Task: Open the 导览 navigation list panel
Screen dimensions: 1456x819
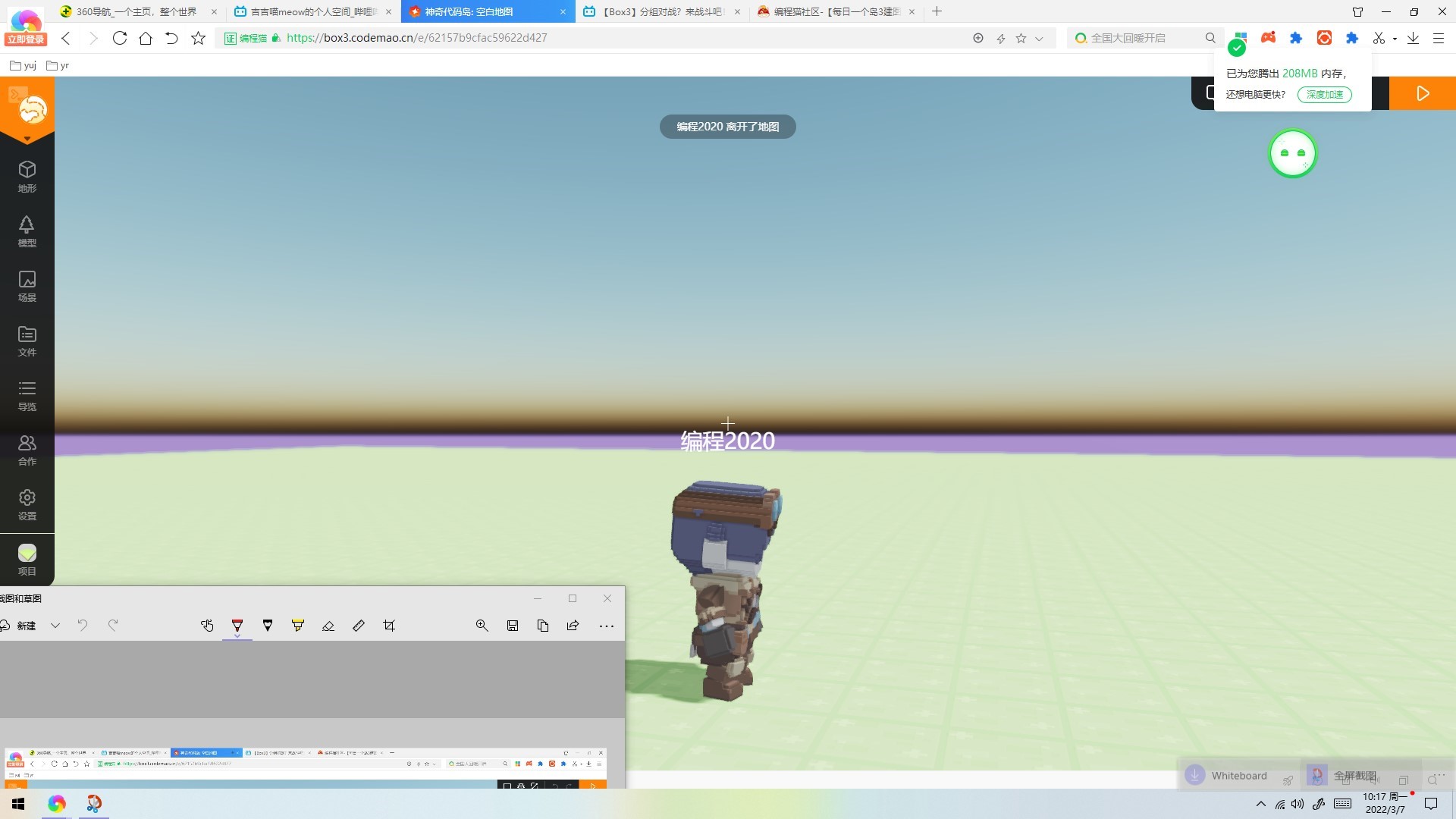Action: [27, 395]
